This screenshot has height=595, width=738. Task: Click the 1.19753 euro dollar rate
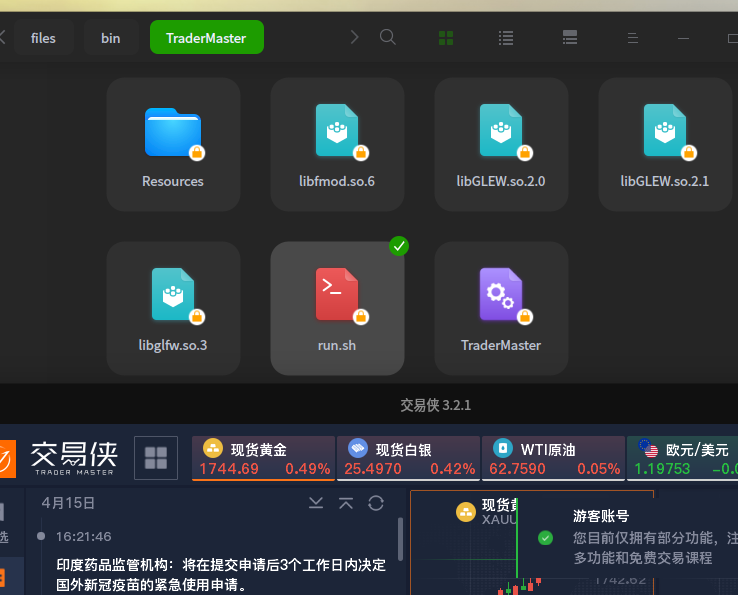pyautogui.click(x=662, y=469)
